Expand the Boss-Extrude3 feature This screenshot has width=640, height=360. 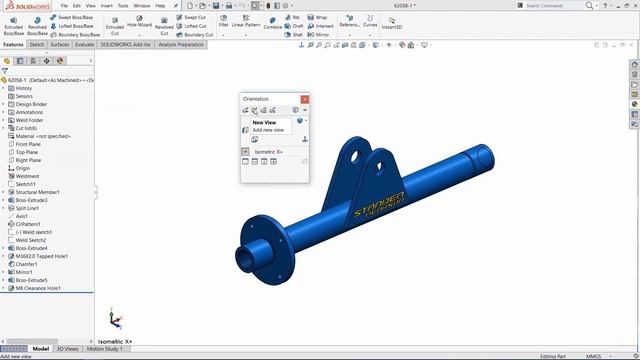pyautogui.click(x=4, y=200)
